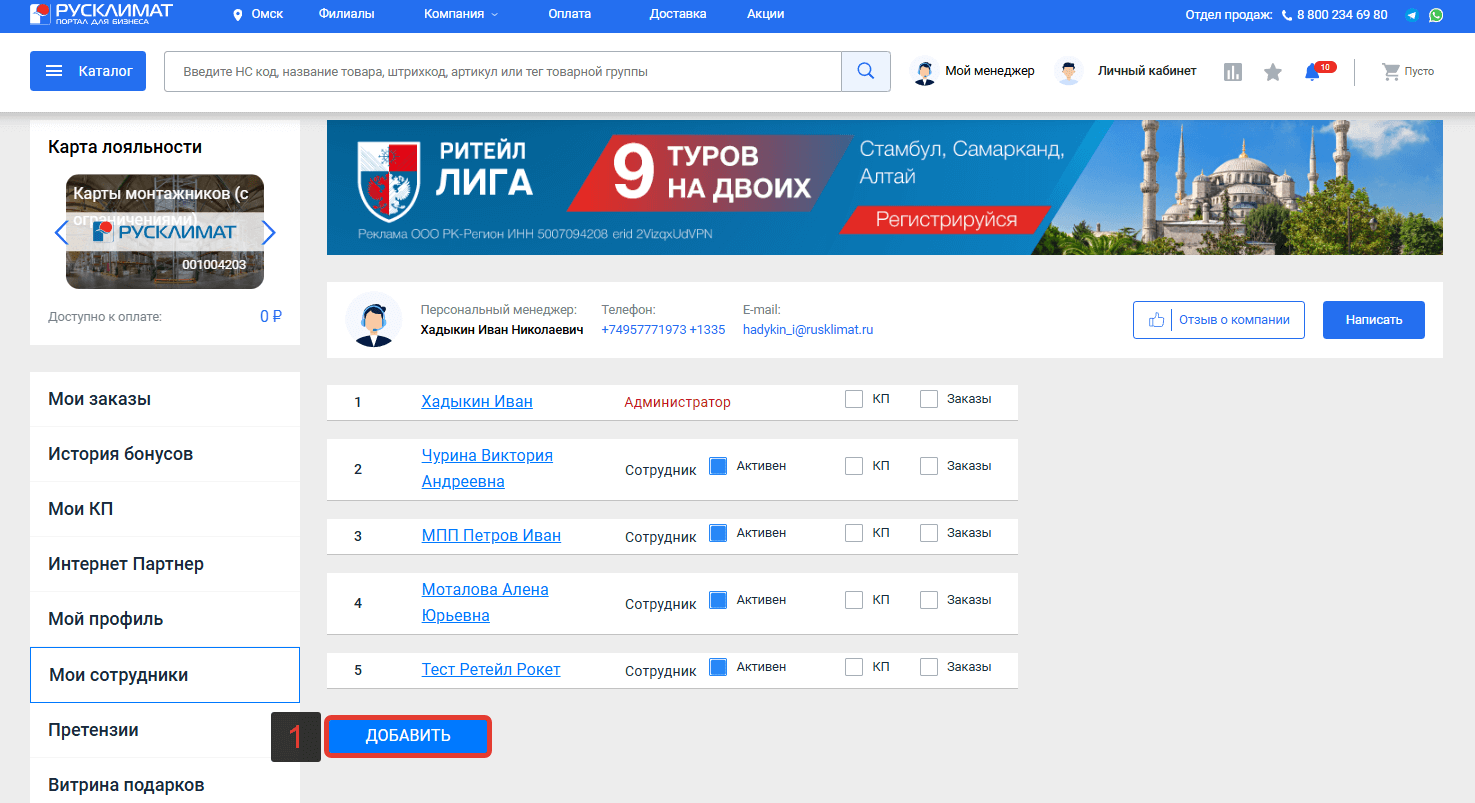Click the phone icon near sales number
The height and width of the screenshot is (803, 1475).
(x=1287, y=15)
